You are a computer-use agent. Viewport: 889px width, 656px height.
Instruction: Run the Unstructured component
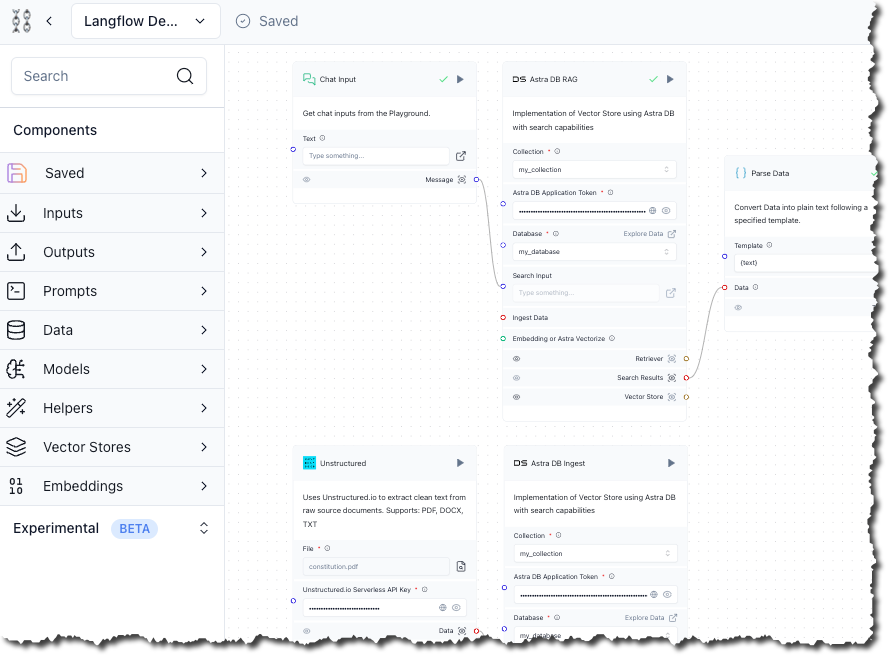(x=459, y=463)
